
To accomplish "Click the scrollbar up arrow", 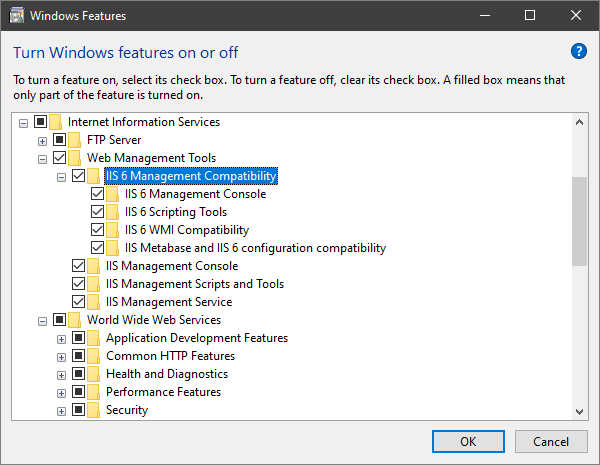I will 579,122.
